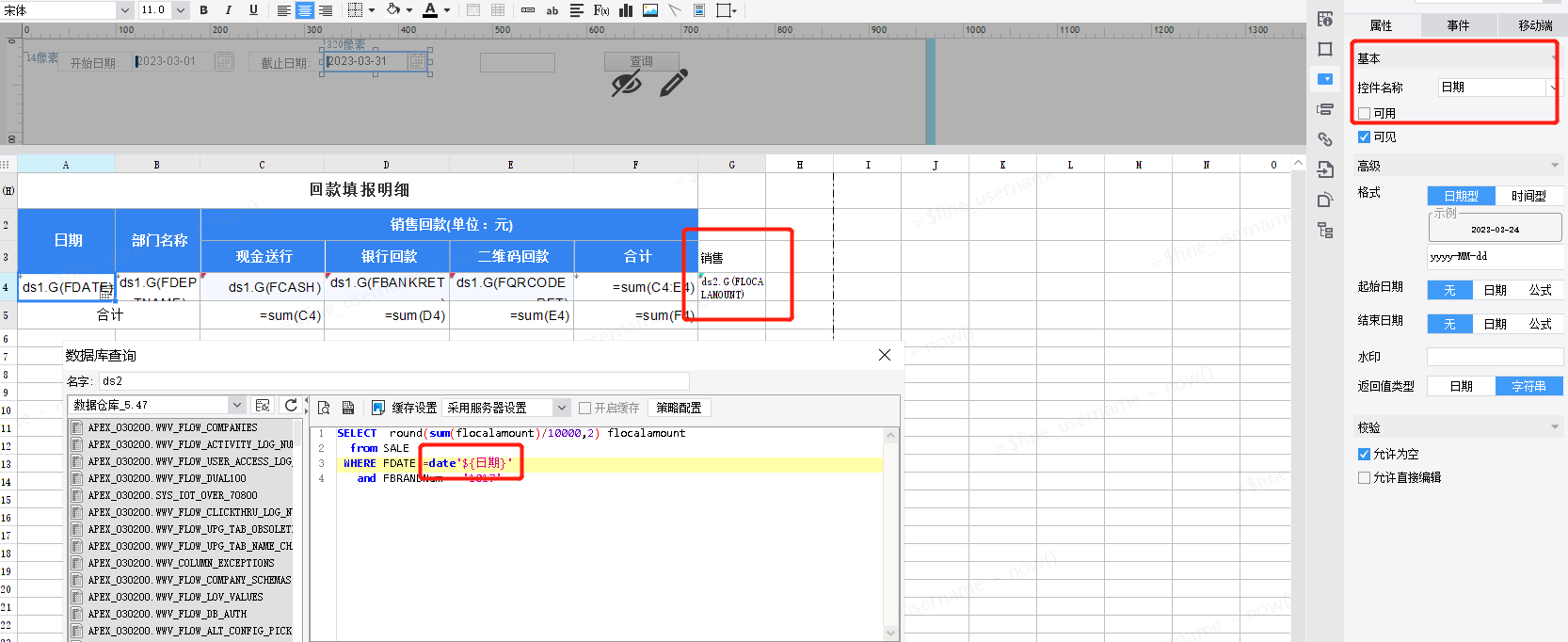Viewport: 1568px width, 642px height.
Task: Refresh the table list in the database query dialog
Action: click(291, 405)
